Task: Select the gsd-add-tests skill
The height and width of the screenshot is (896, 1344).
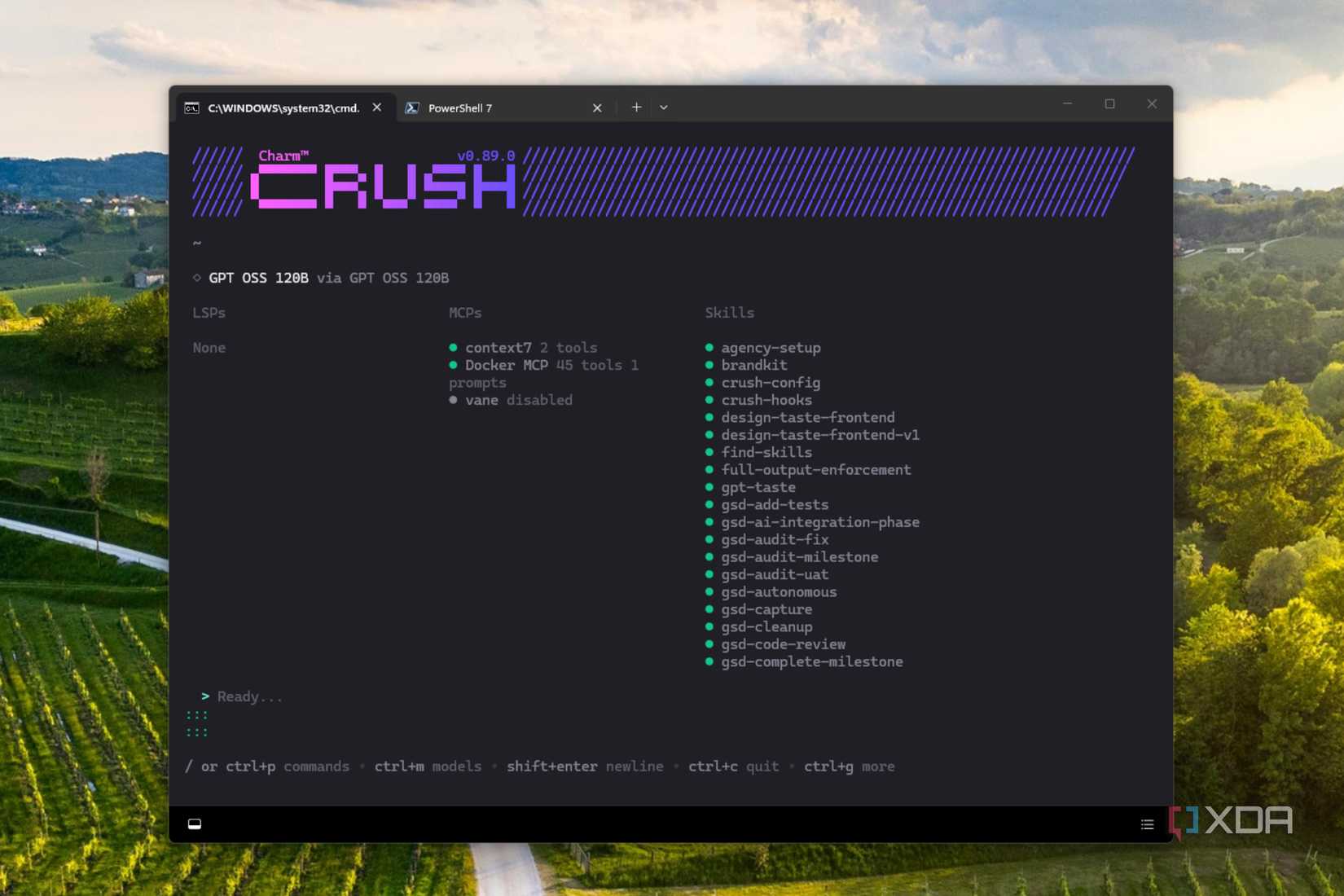Action: pos(767,505)
